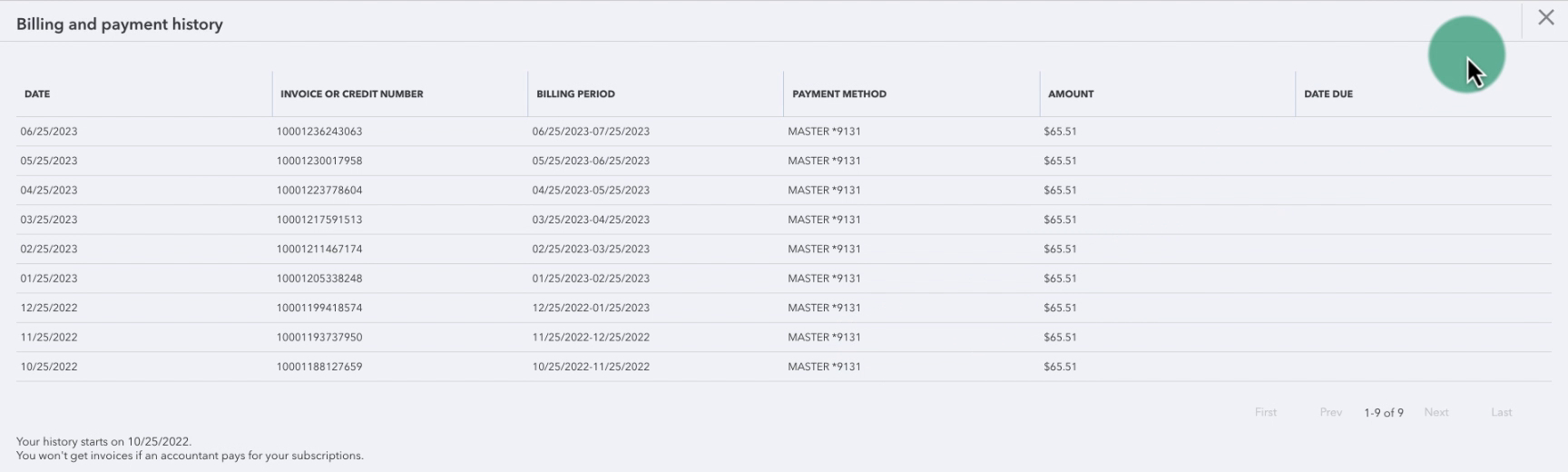1568x472 pixels.
Task: Click the 'Your history starts on 10/25/2022' note
Action: click(104, 441)
